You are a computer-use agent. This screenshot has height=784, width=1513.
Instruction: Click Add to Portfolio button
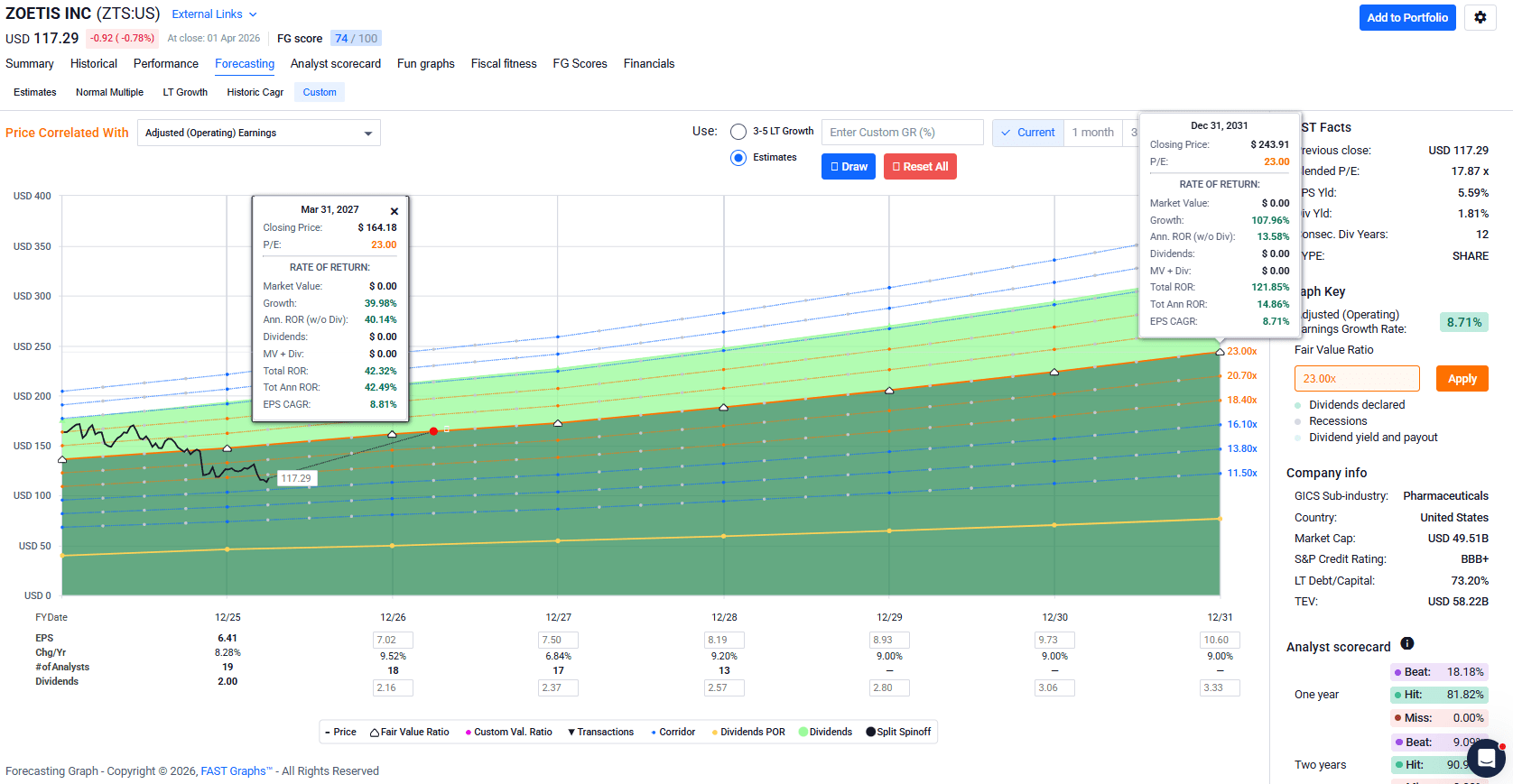1407,17
